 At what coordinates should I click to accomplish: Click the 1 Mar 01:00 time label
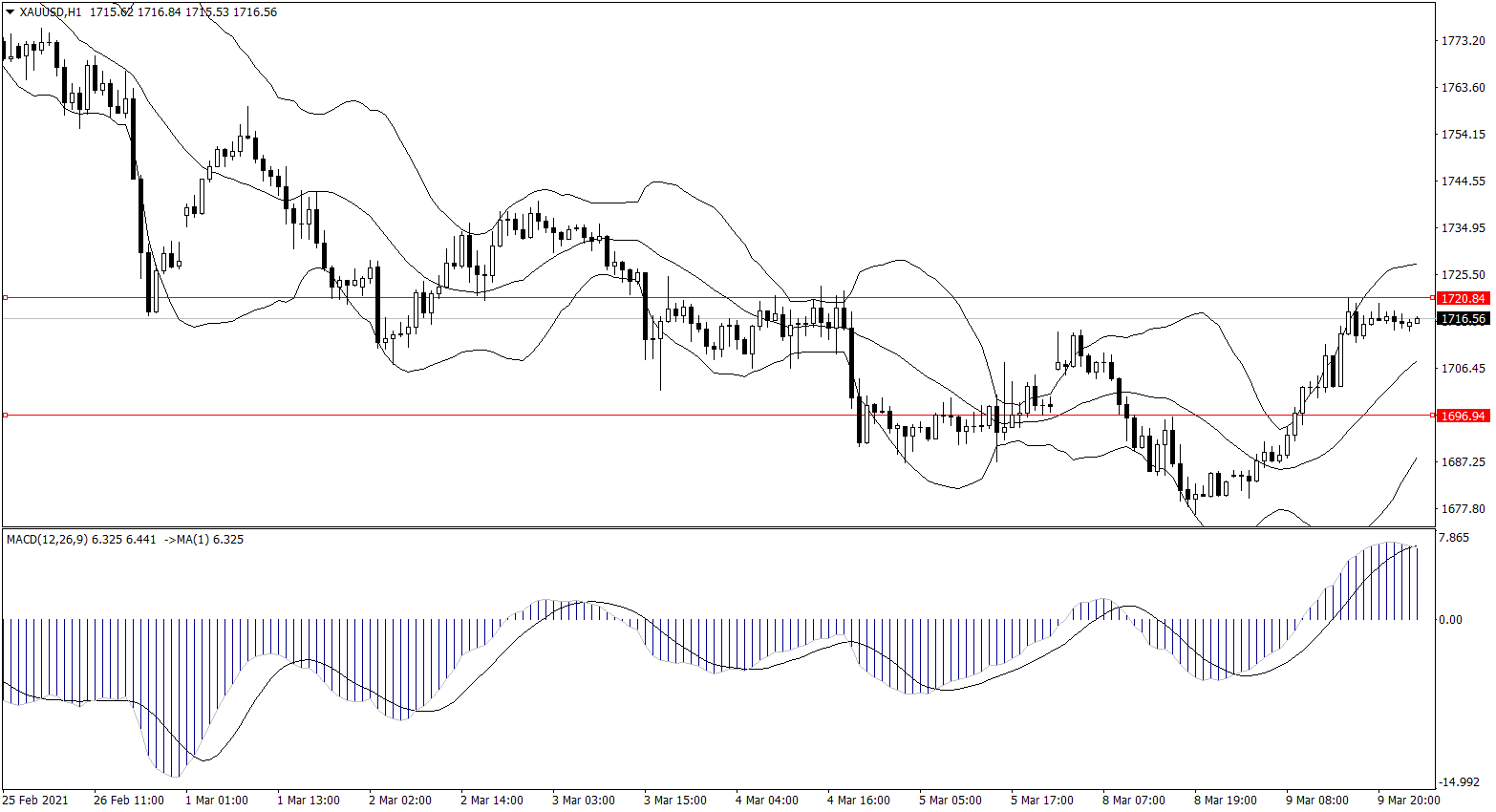[217, 801]
